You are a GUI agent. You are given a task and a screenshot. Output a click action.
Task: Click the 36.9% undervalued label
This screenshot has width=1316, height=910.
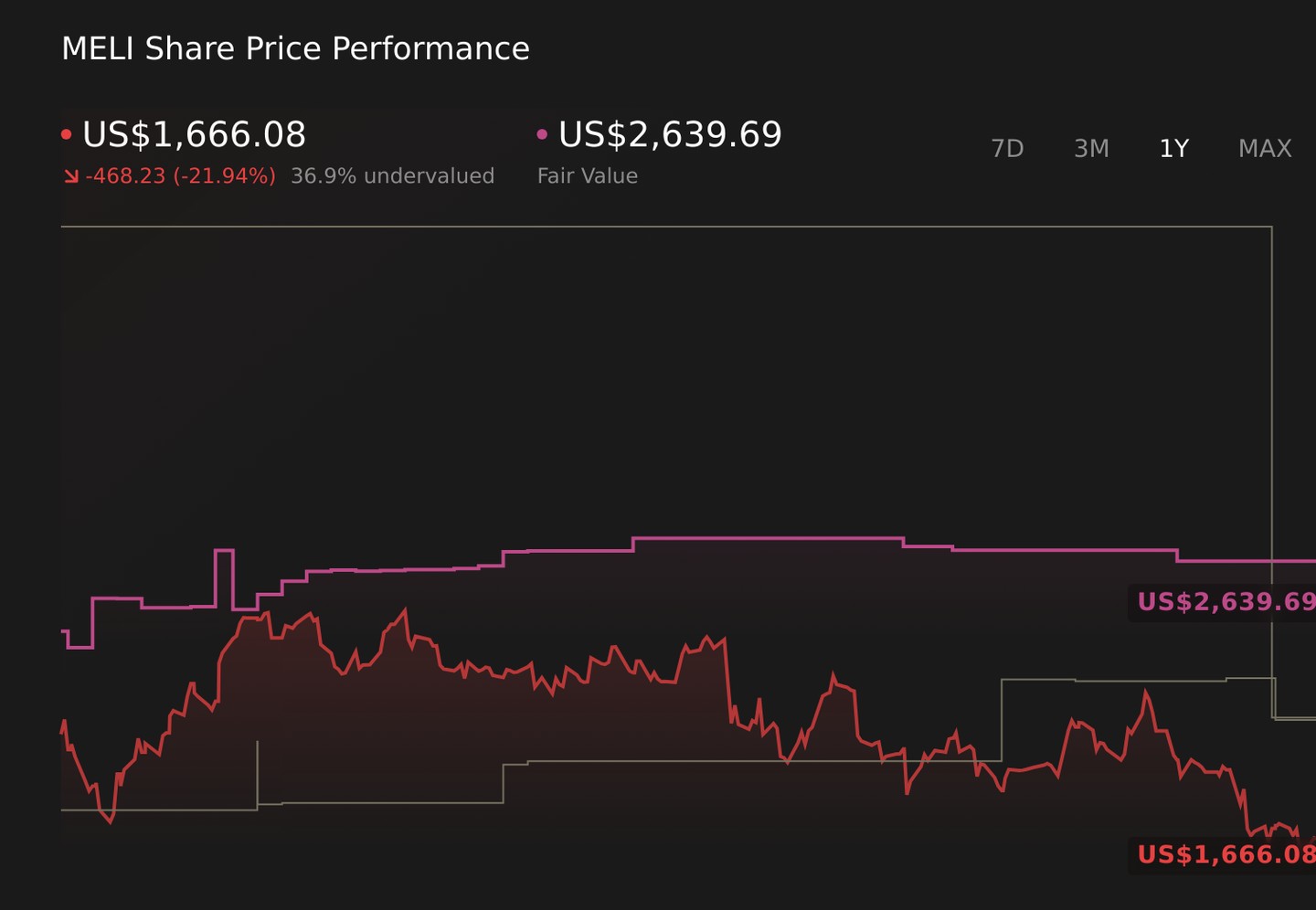392,175
